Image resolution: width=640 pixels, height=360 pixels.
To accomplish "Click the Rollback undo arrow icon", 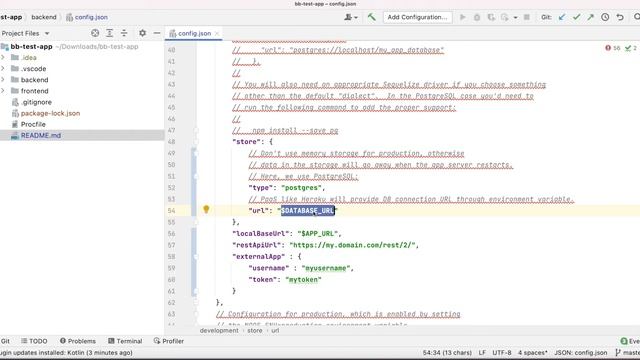I will [620, 17].
